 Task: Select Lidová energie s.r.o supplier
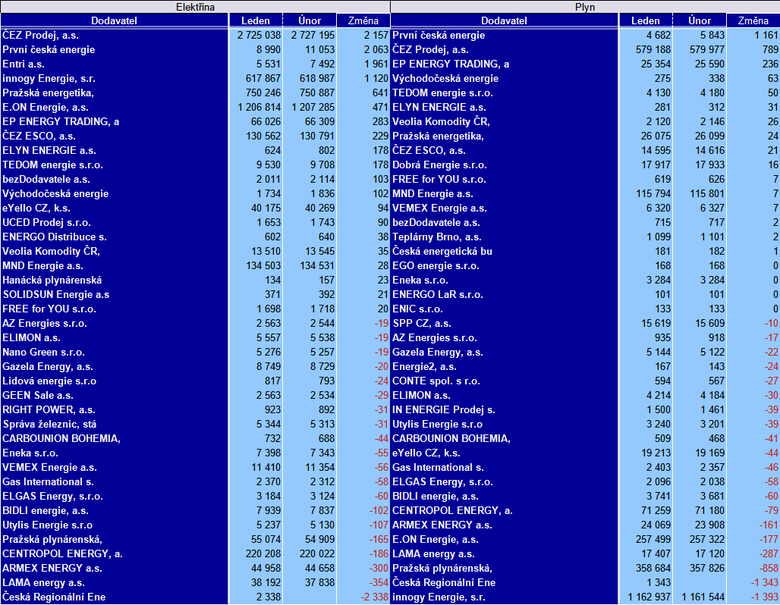pyautogui.click(x=49, y=382)
